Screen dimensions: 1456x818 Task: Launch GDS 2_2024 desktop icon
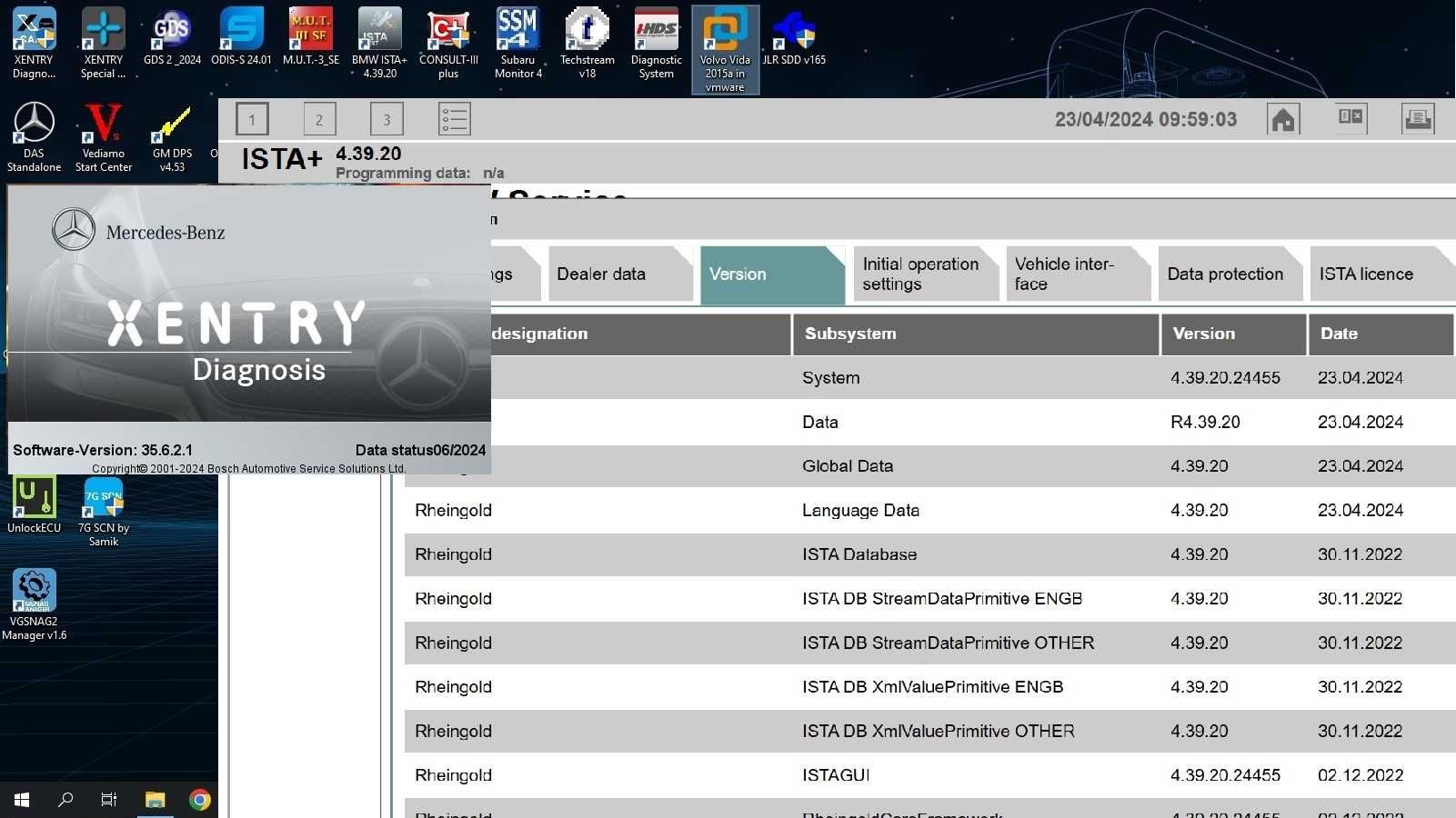172,36
